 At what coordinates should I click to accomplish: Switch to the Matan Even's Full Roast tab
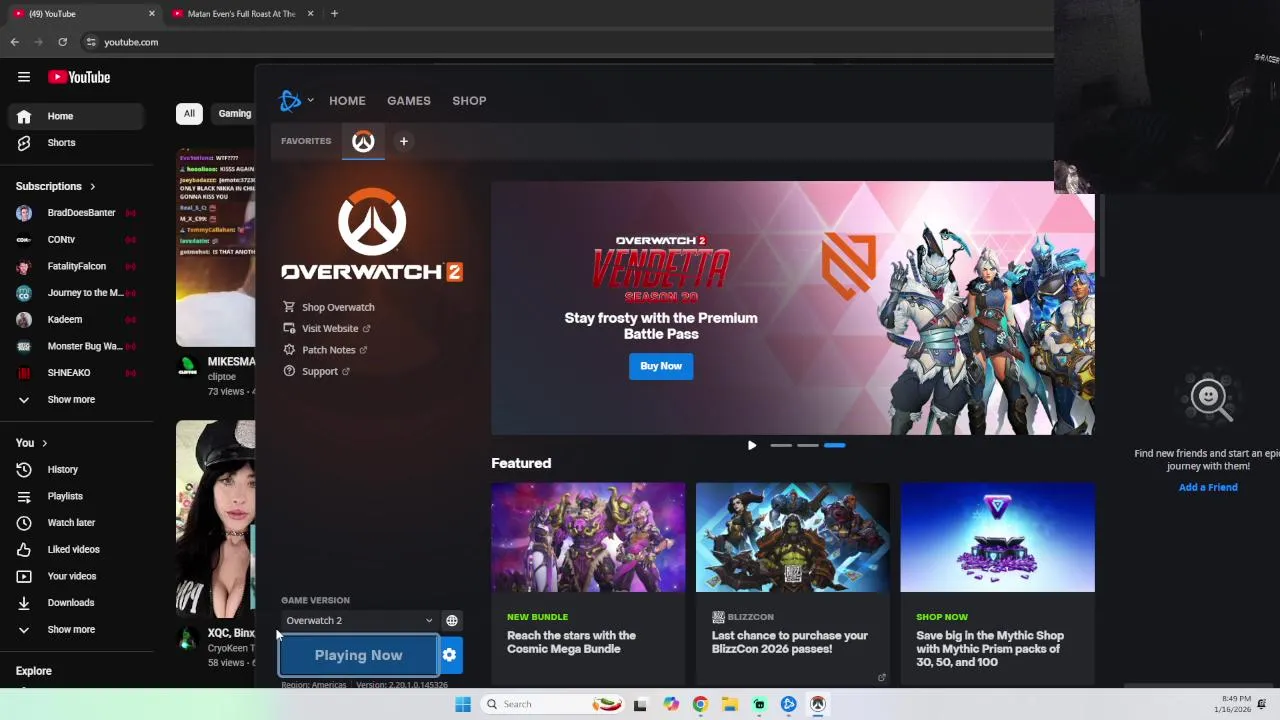pyautogui.click(x=242, y=14)
